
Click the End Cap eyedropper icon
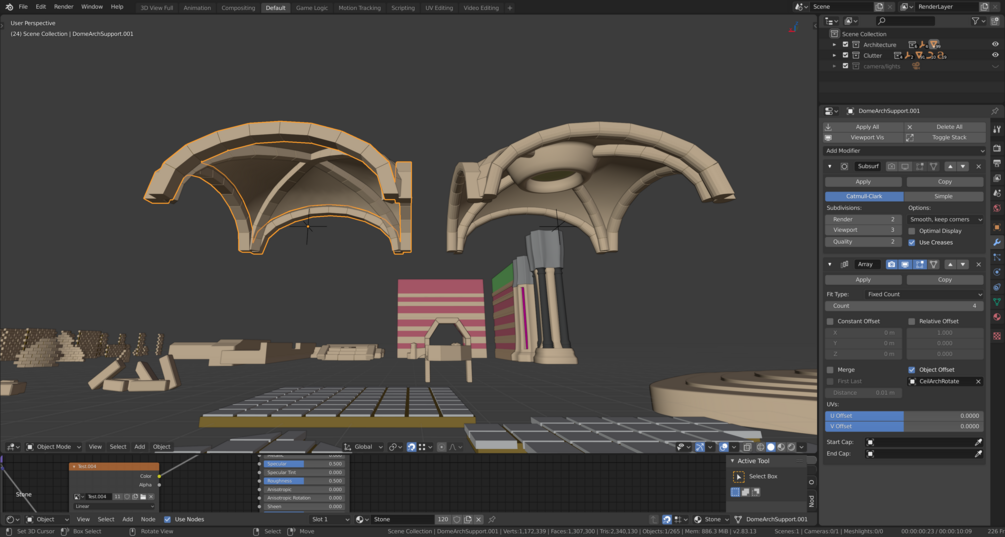point(978,453)
